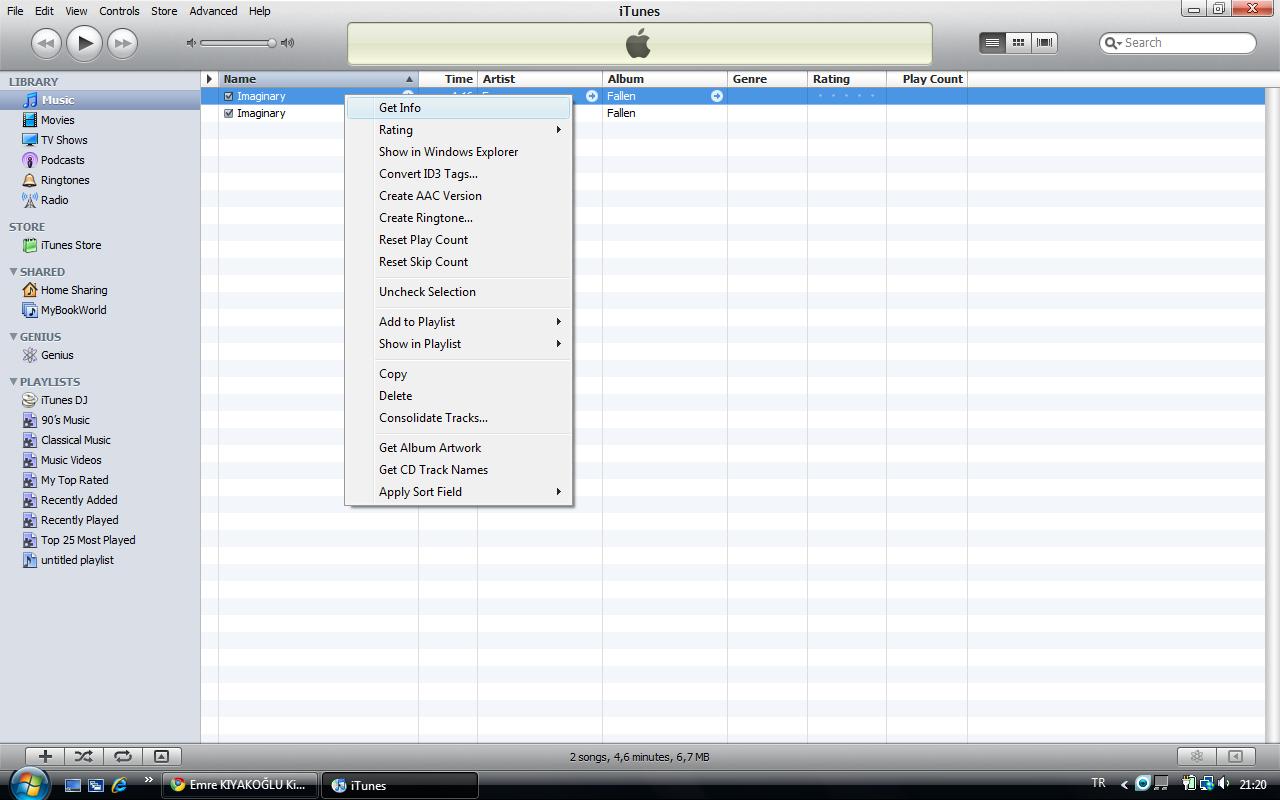Choose Get Album Artwork
Image resolution: width=1280 pixels, height=800 pixels.
(459, 448)
